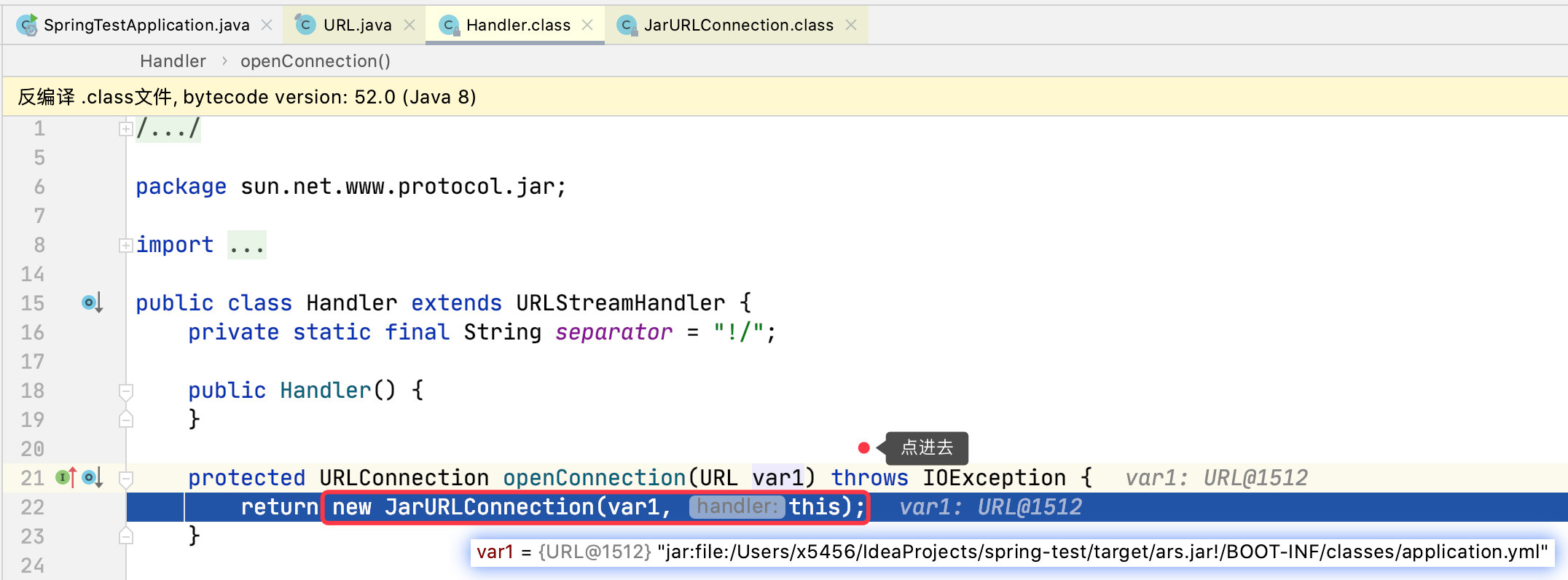The height and width of the screenshot is (580, 1568).
Task: Switch to JarURLConnection.class tab
Action: 739,25
